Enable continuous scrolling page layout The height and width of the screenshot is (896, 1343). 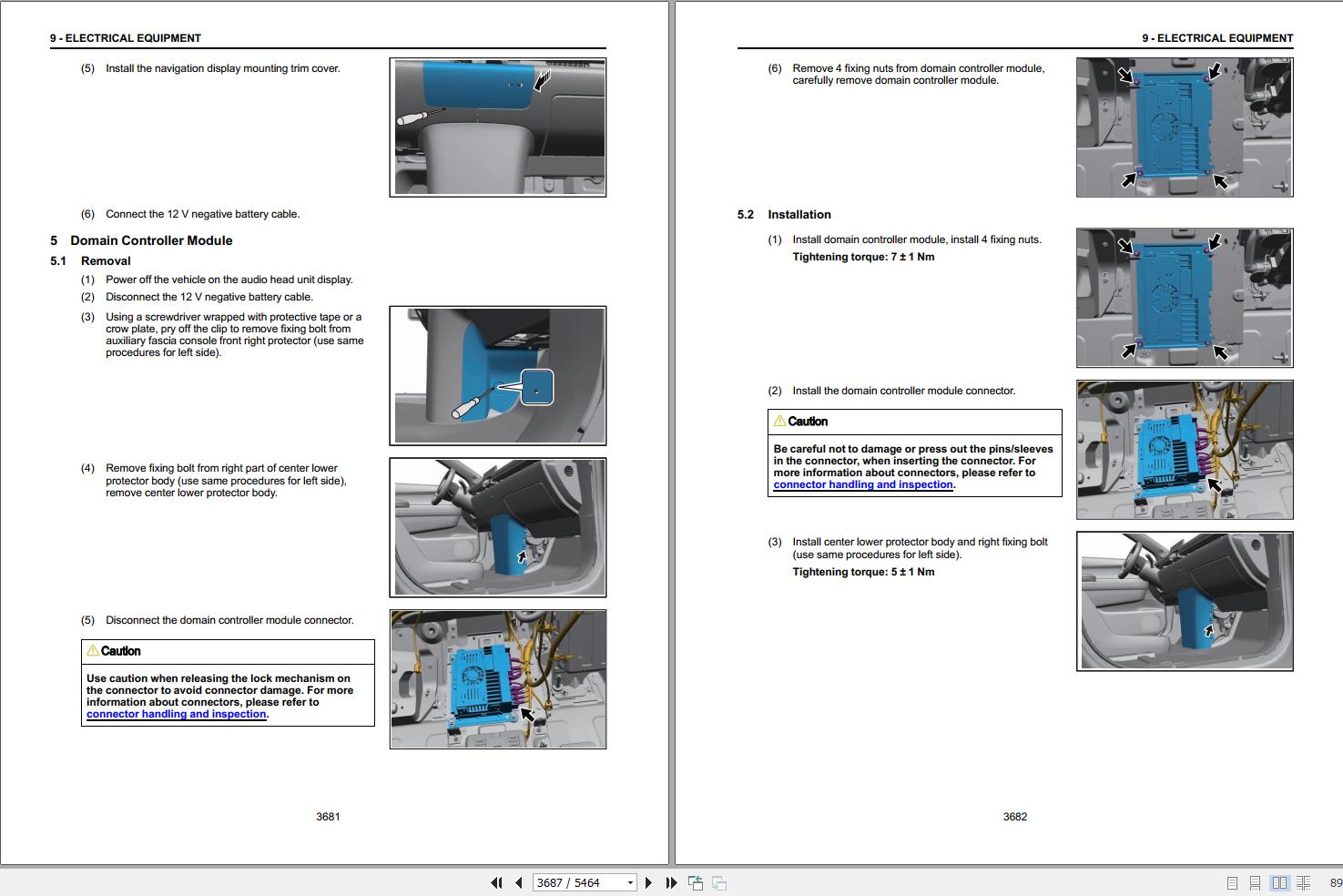tap(1256, 882)
